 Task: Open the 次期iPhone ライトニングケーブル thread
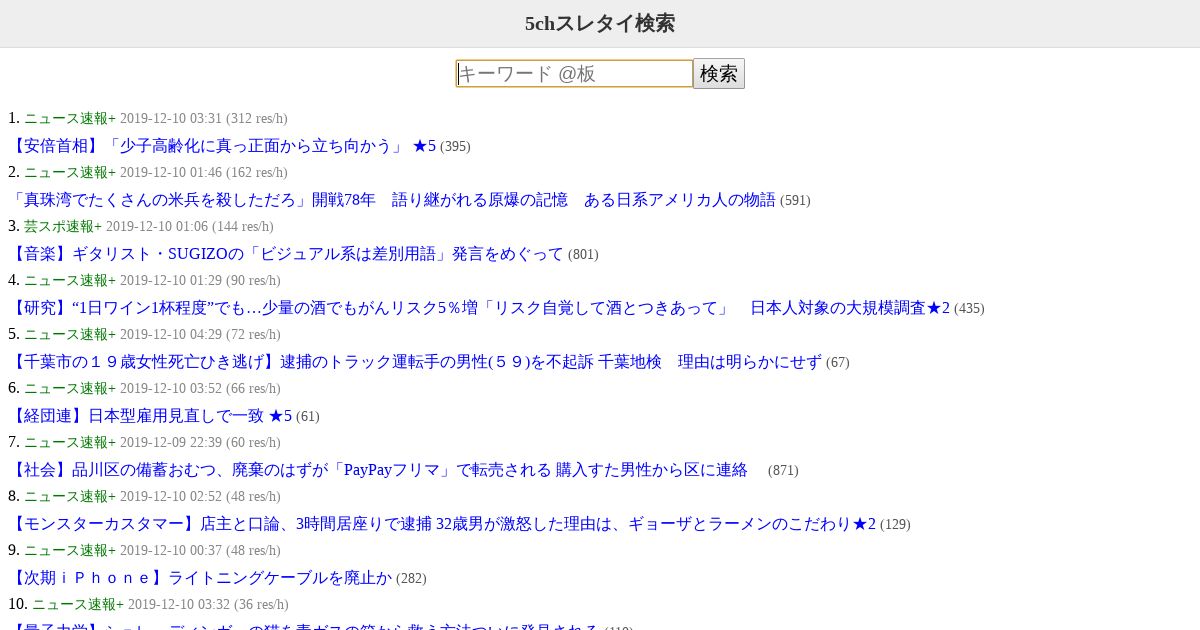click(200, 578)
